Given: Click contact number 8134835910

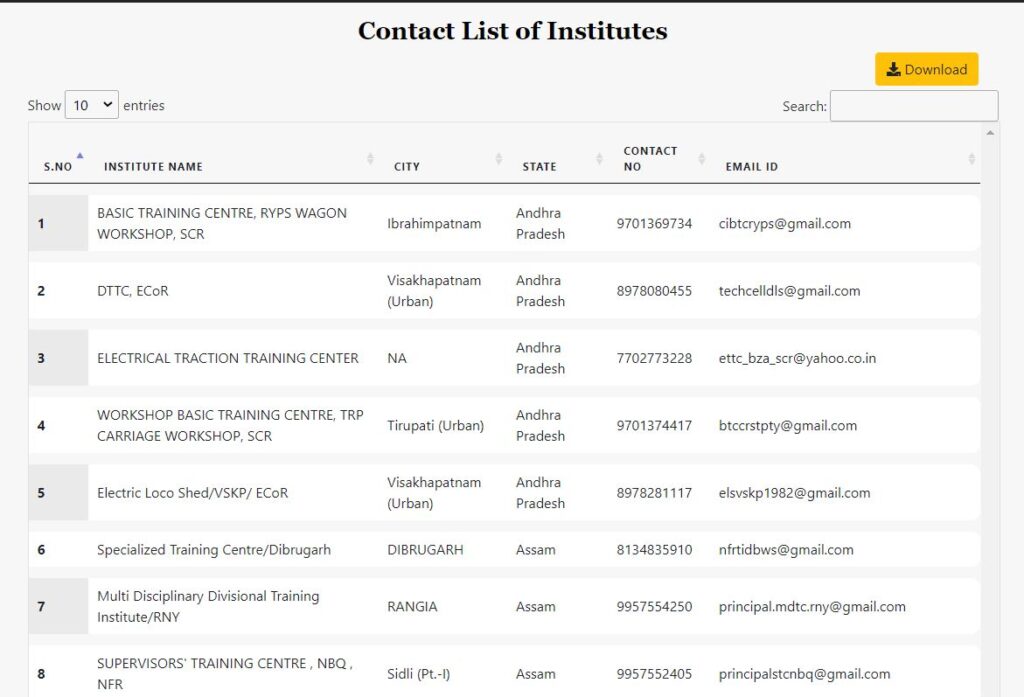Looking at the screenshot, I should click(654, 549).
